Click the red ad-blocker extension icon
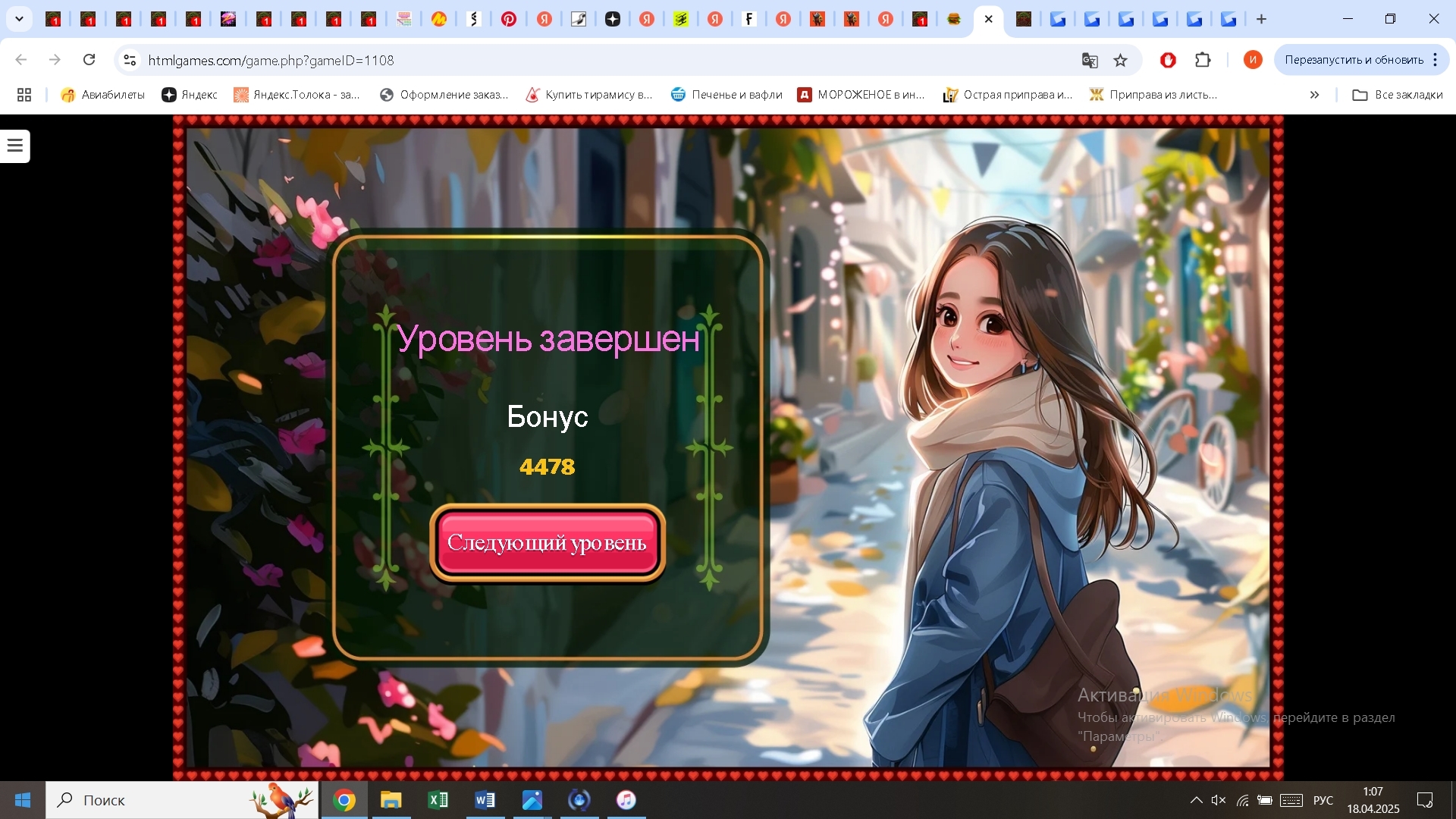 pyautogui.click(x=1168, y=60)
